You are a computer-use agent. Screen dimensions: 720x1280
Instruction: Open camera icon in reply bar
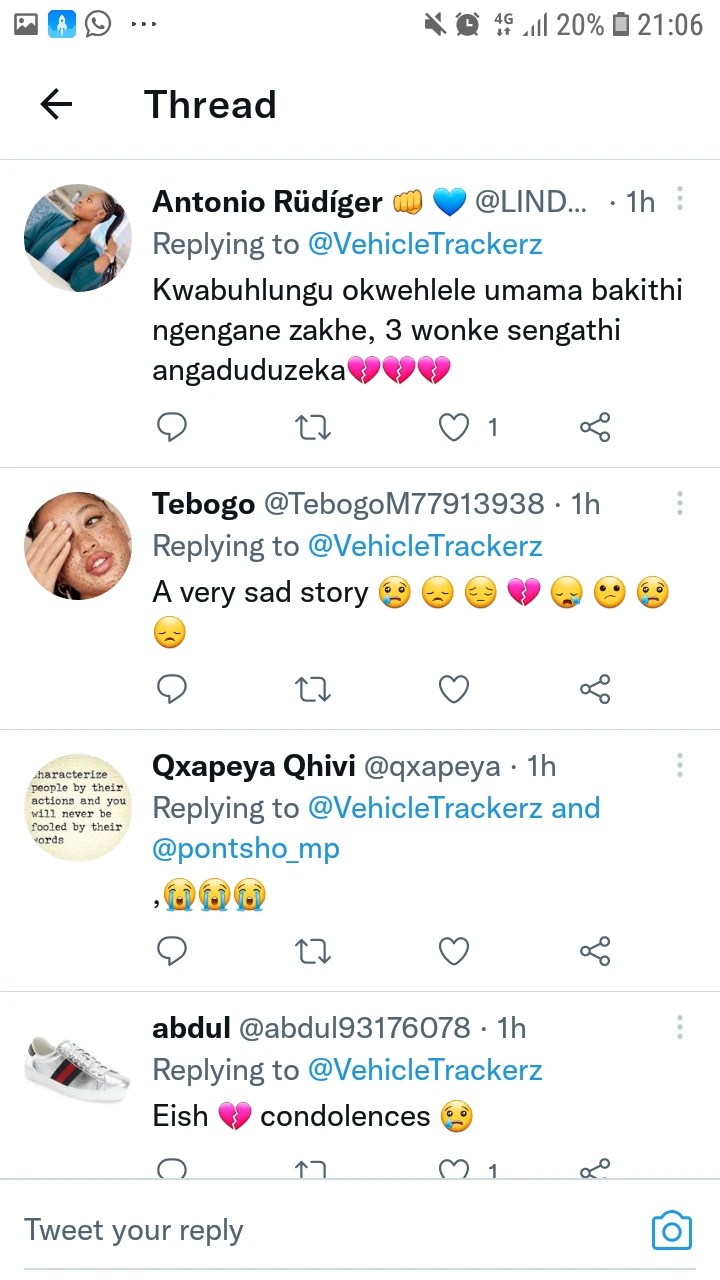(671, 1230)
